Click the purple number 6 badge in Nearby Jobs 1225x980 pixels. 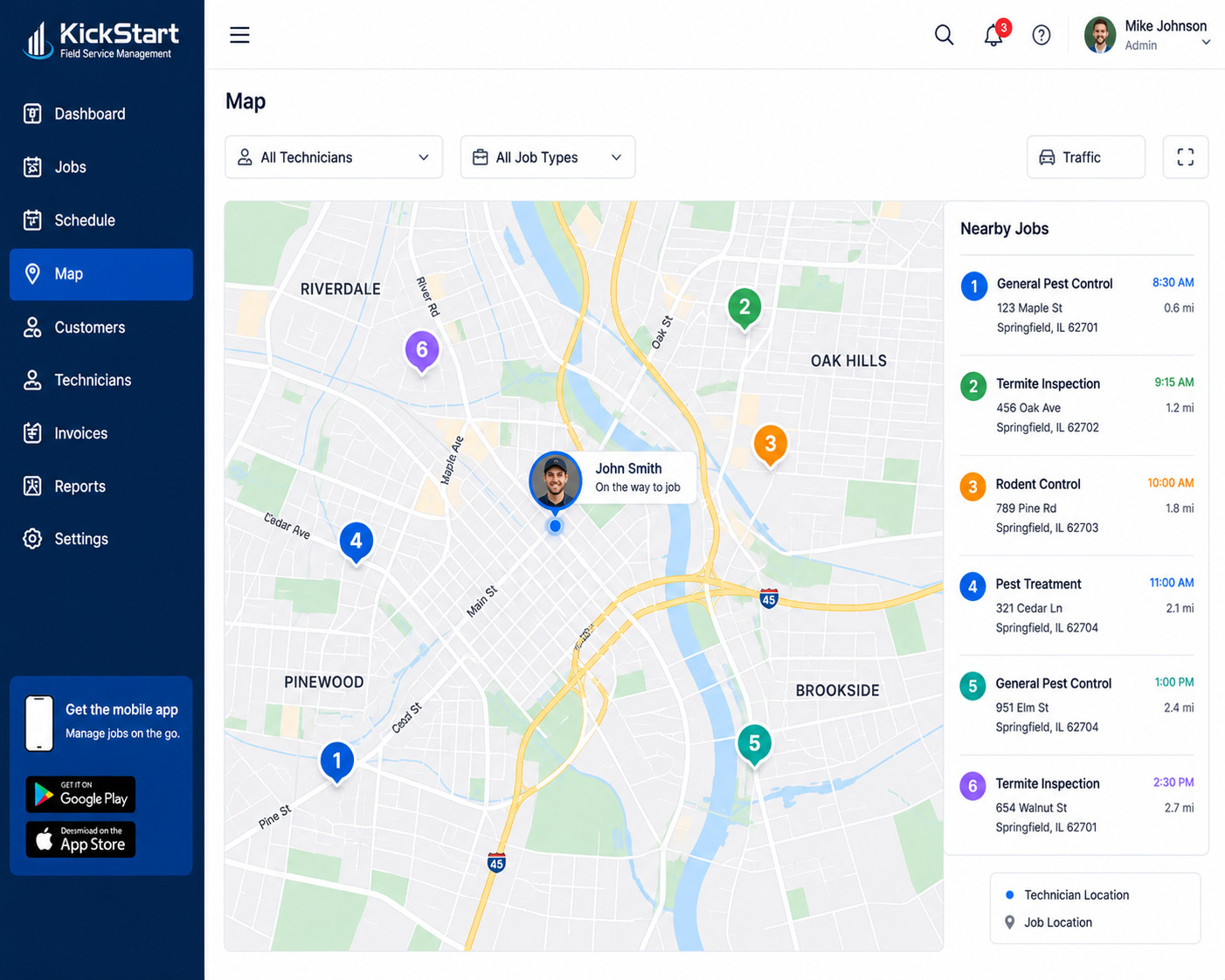(972, 786)
